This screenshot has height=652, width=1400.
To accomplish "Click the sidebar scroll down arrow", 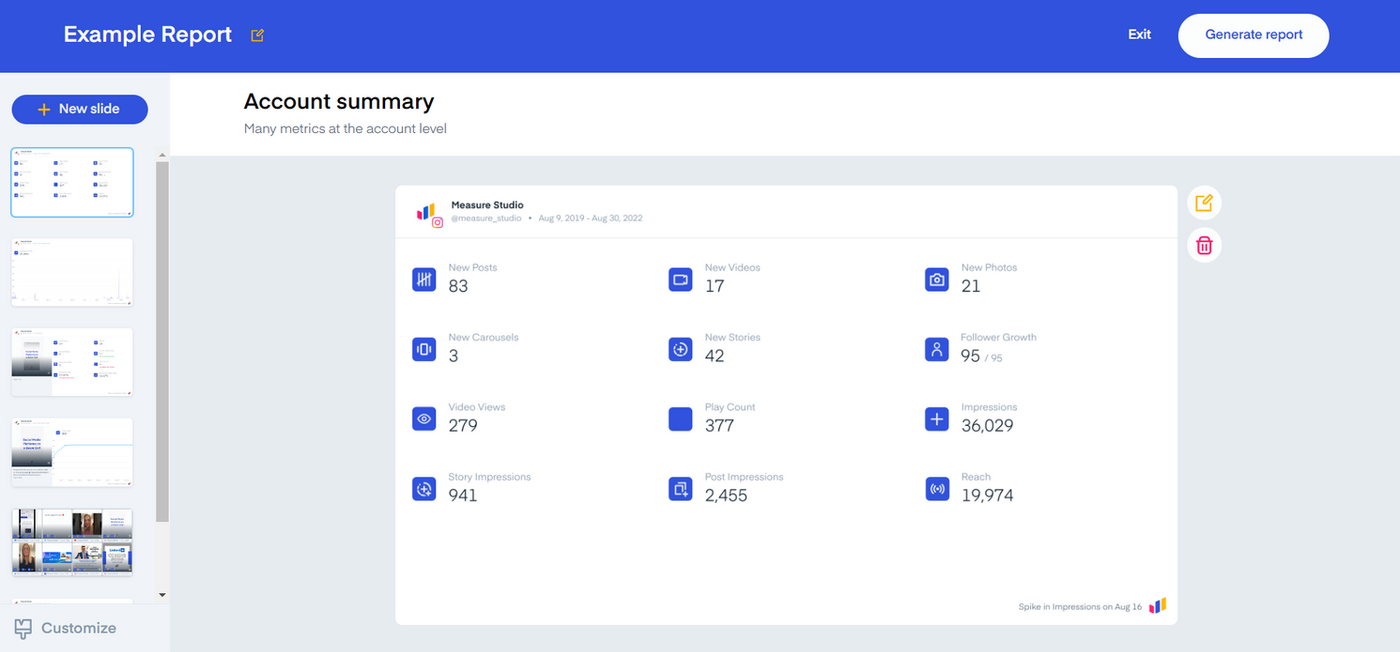I will [x=163, y=595].
